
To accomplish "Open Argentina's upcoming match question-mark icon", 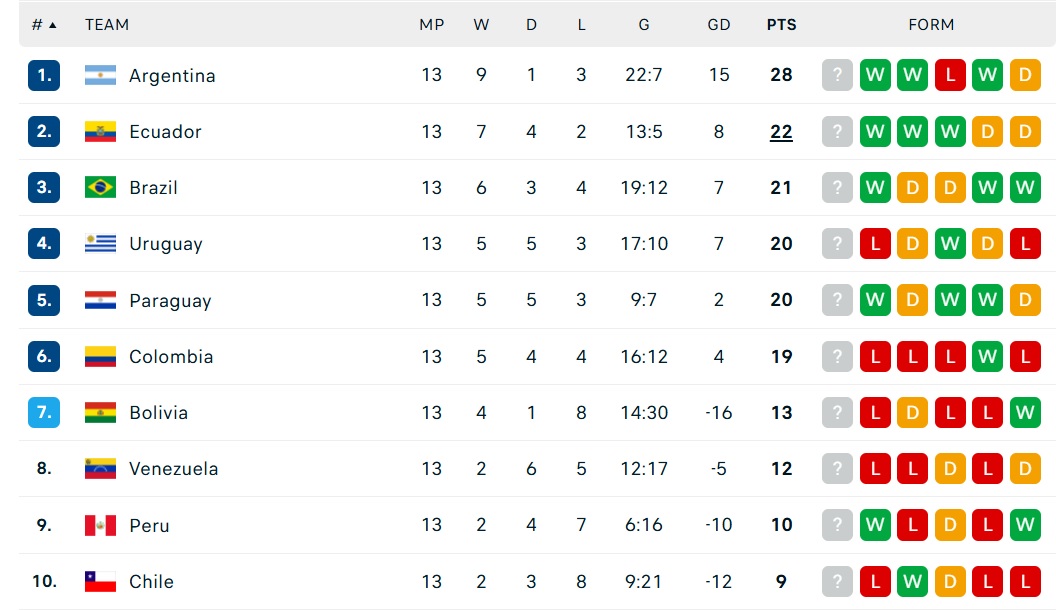I will 837,75.
